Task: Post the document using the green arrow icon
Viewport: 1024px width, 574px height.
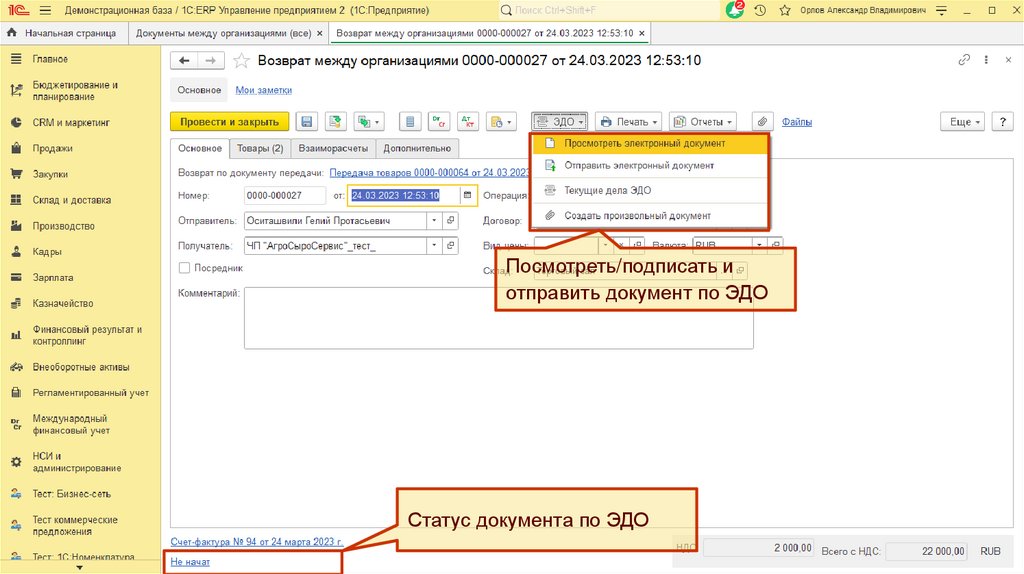Action: pos(335,121)
